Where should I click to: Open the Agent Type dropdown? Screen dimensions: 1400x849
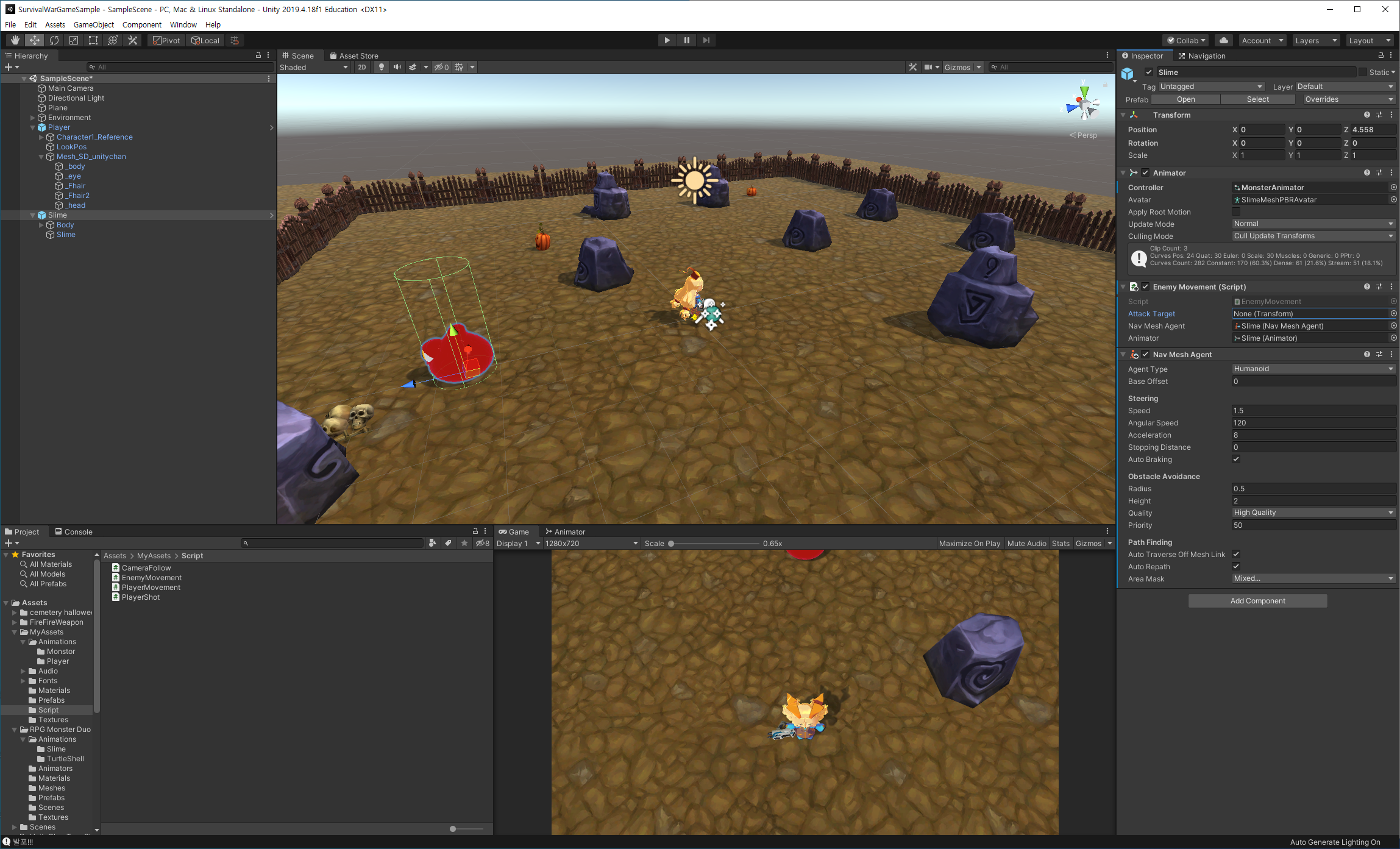(x=1313, y=369)
